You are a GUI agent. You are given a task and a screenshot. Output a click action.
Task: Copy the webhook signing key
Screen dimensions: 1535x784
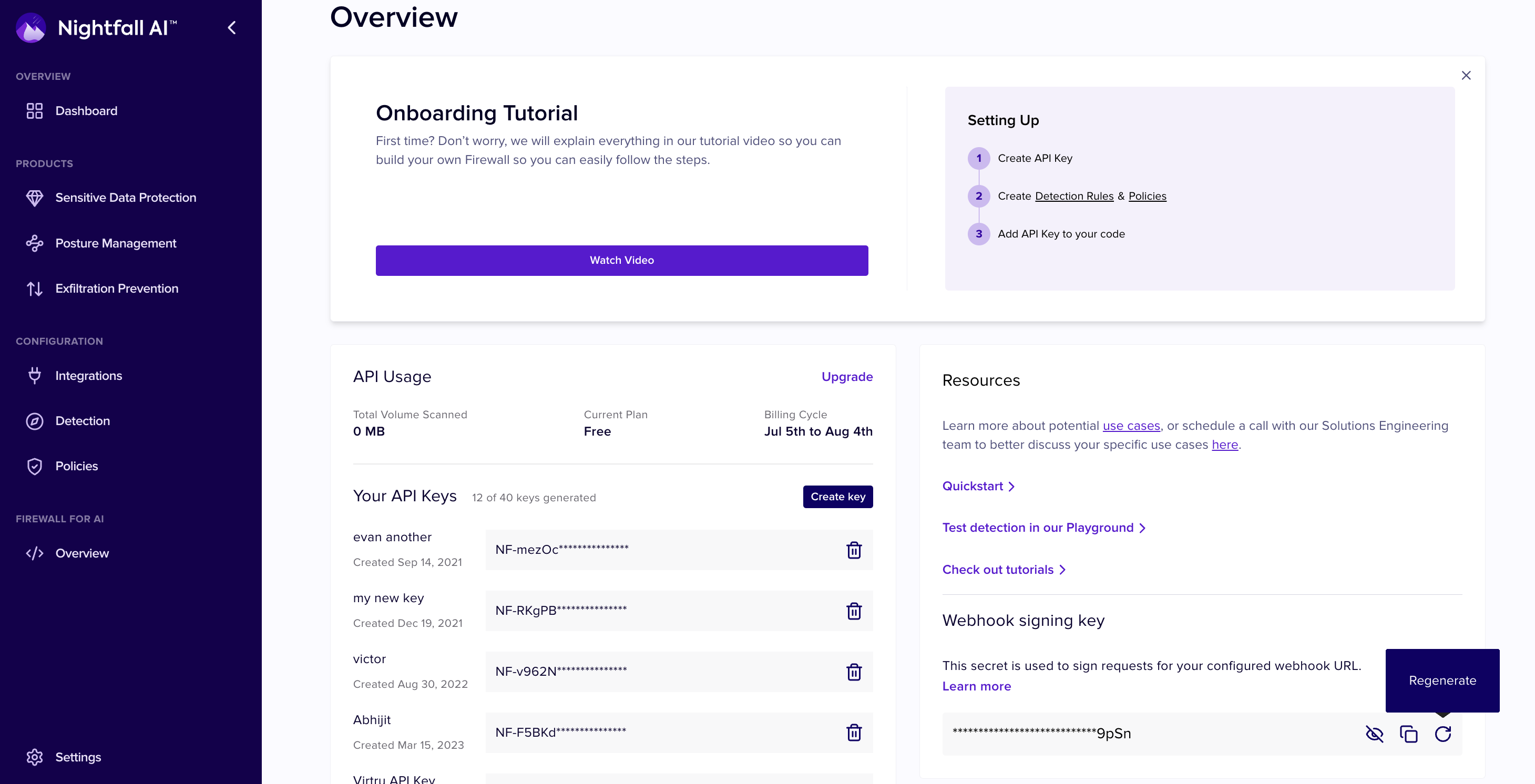[1408, 734]
